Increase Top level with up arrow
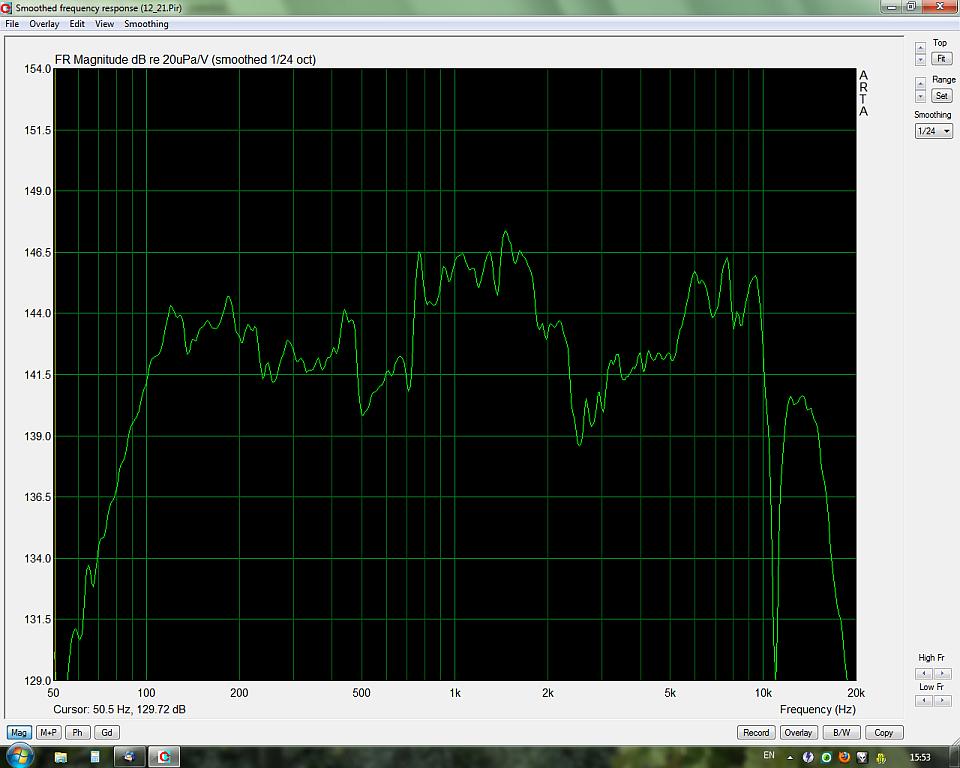This screenshot has height=768, width=960. (x=920, y=48)
